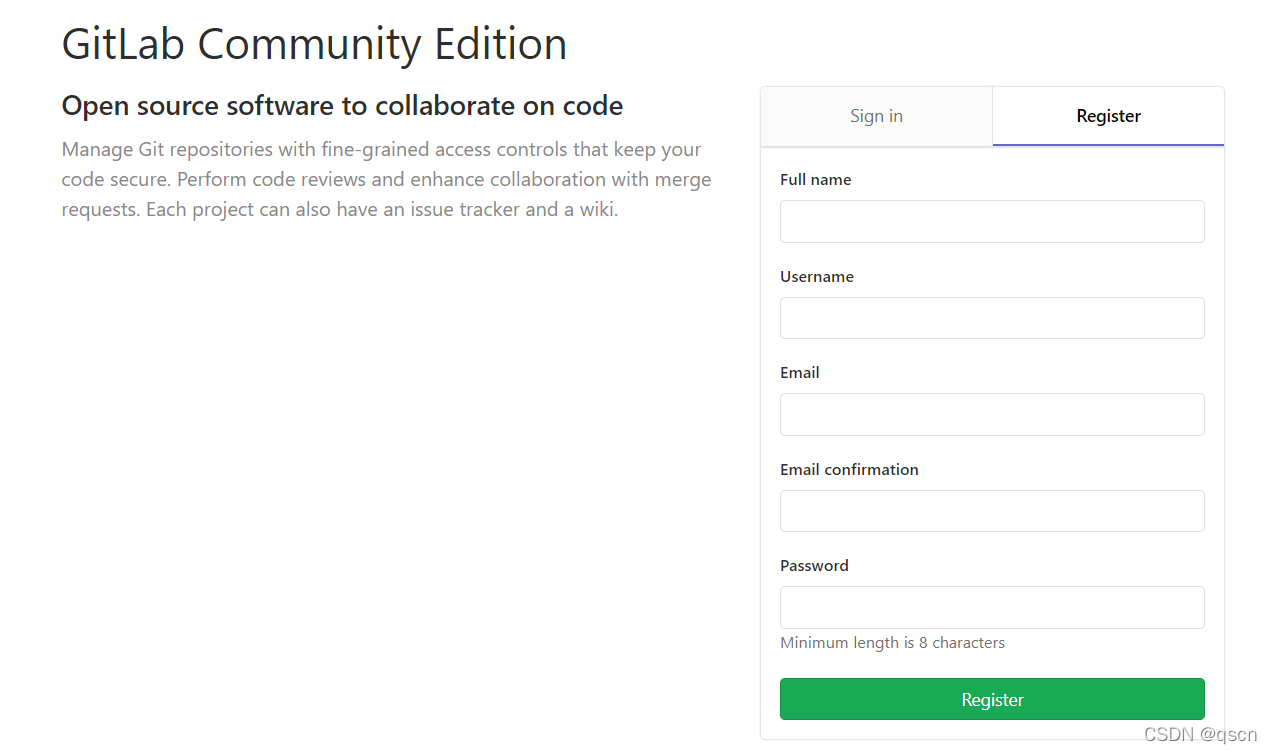Click the Email label text

pos(800,372)
